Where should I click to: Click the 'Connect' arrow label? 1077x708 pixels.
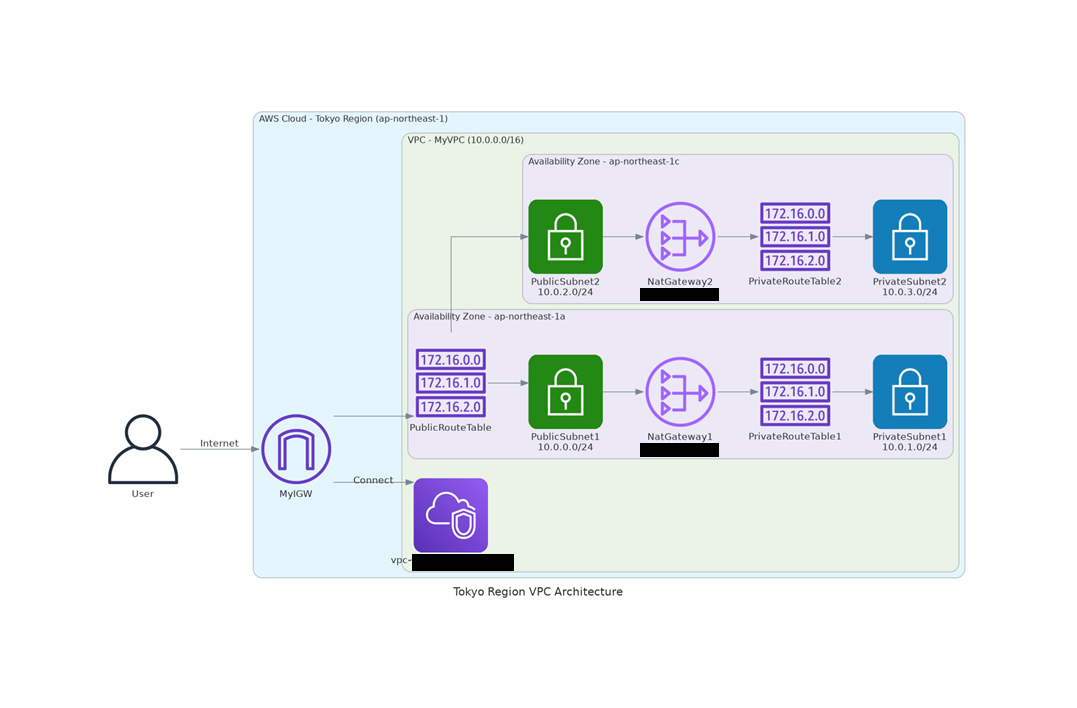click(373, 480)
